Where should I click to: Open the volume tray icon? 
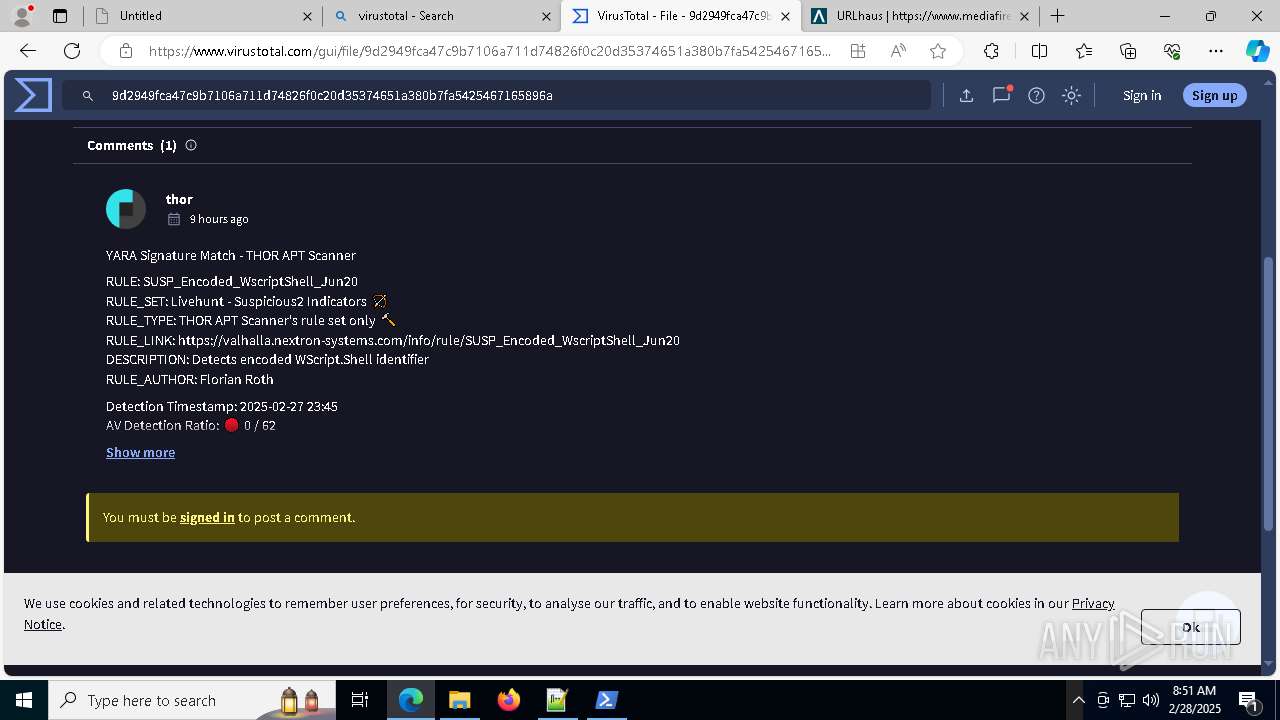coord(1150,700)
